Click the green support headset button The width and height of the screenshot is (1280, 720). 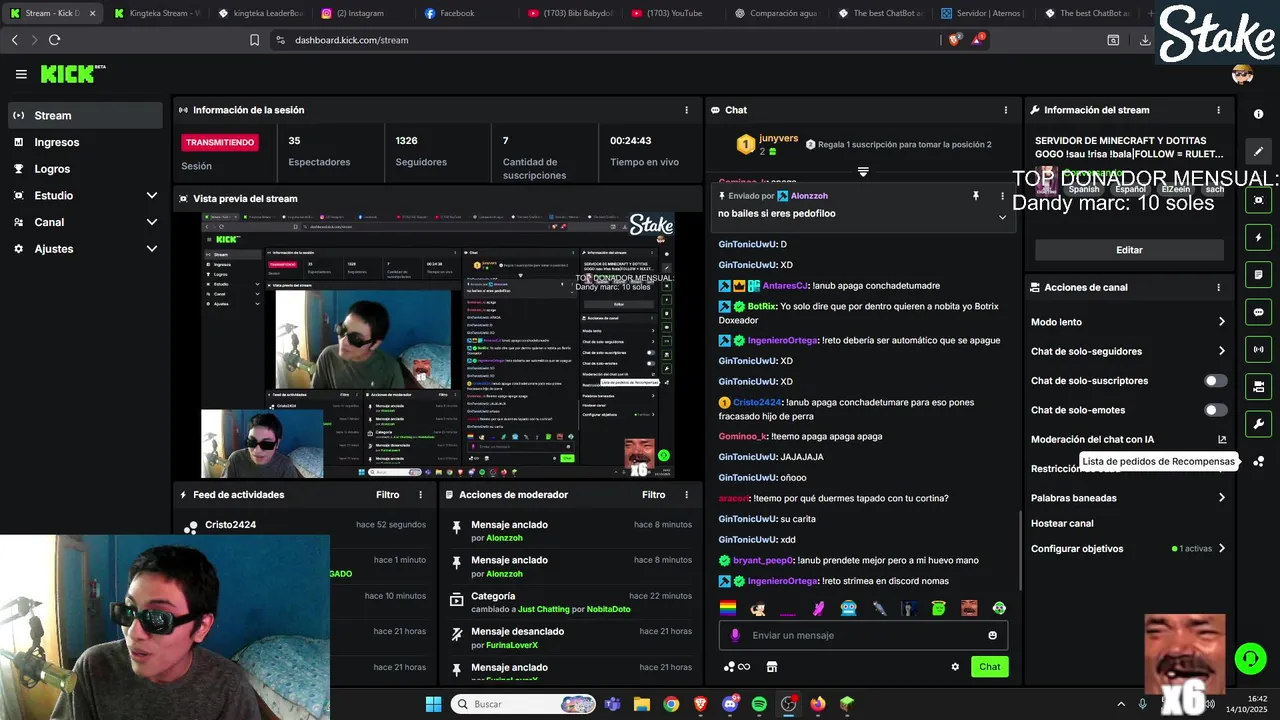click(1250, 658)
